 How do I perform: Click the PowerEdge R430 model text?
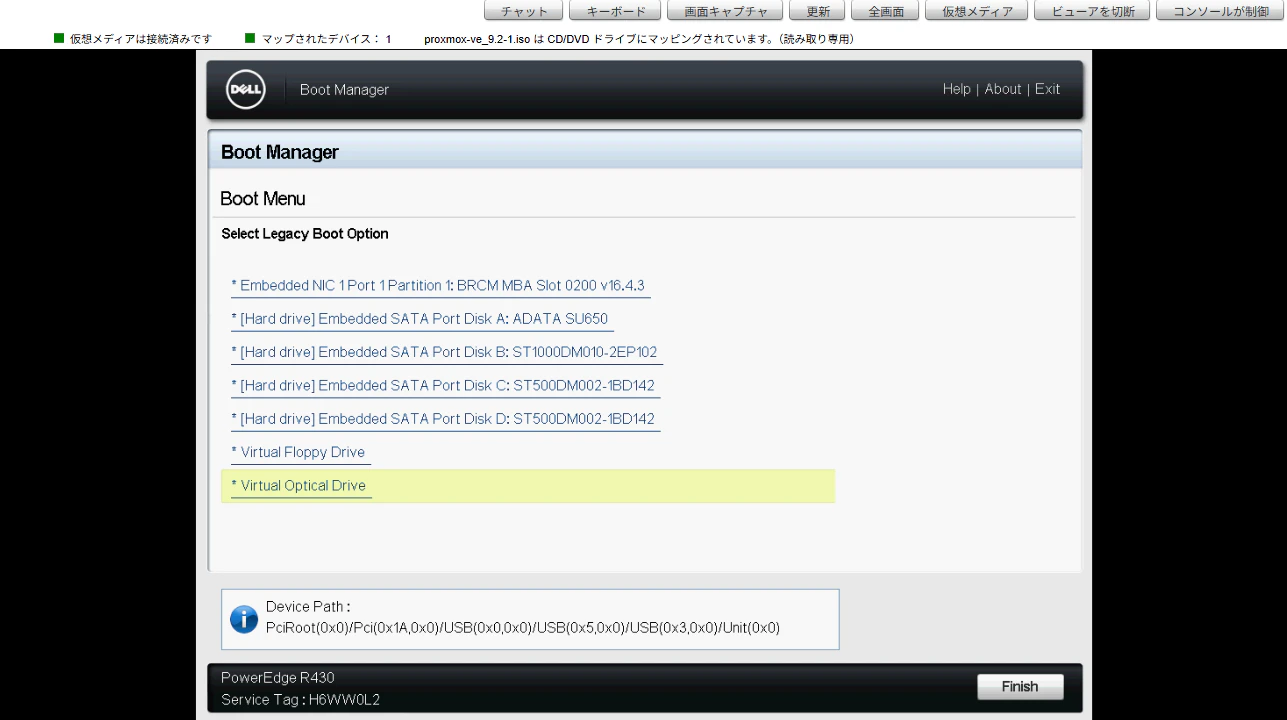click(278, 678)
